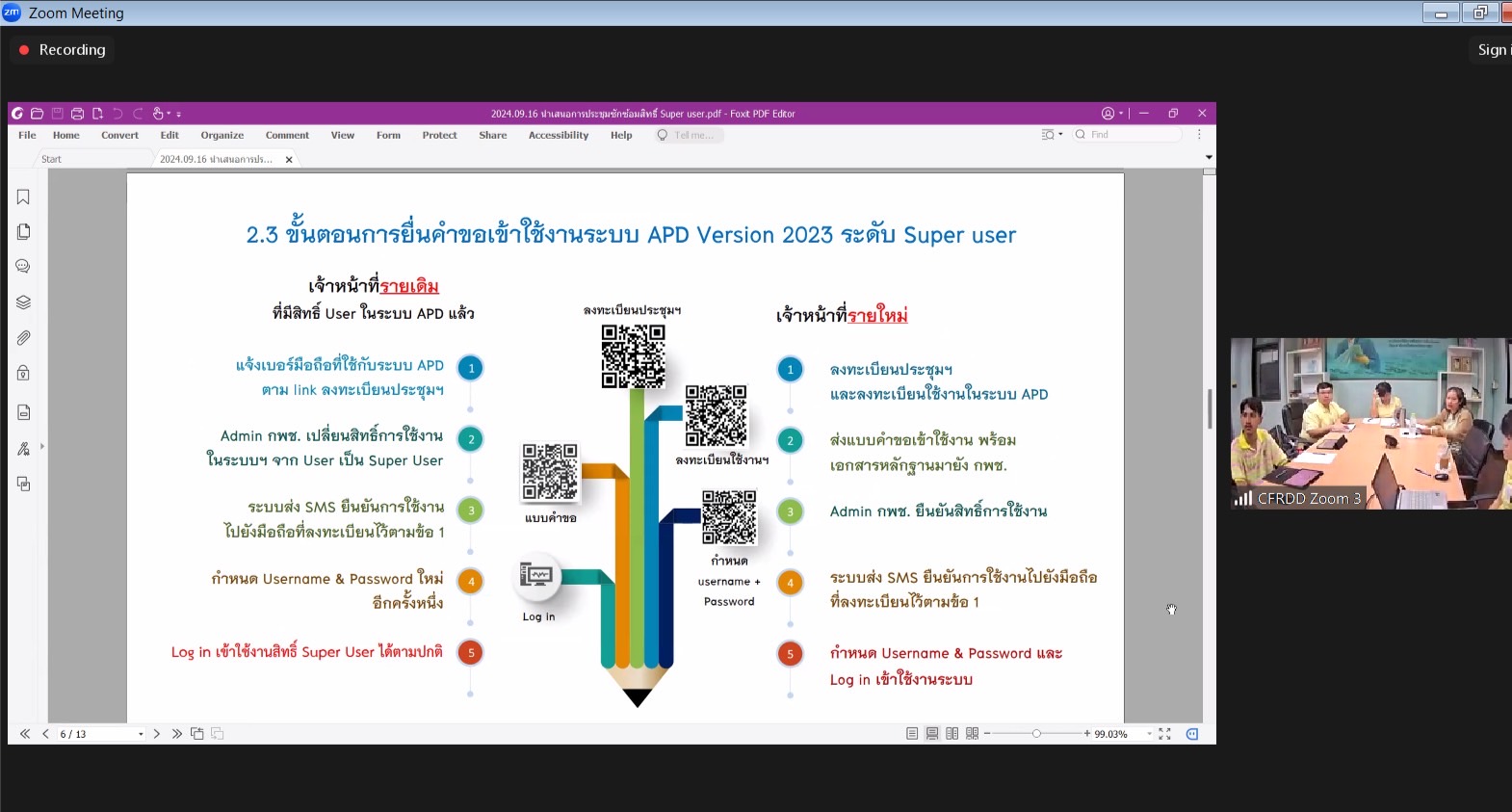1512x812 pixels.
Task: Enable continuous page view mode
Action: pos(932,734)
